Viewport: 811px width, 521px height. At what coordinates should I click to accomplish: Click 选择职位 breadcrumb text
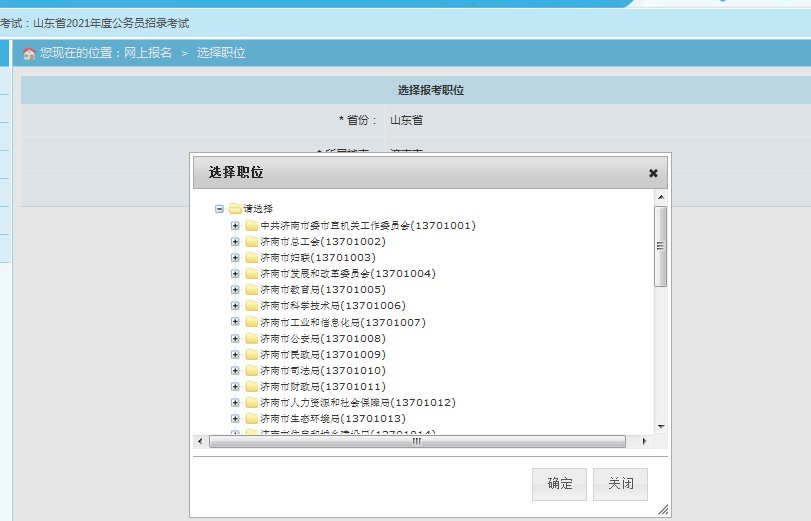[221, 53]
